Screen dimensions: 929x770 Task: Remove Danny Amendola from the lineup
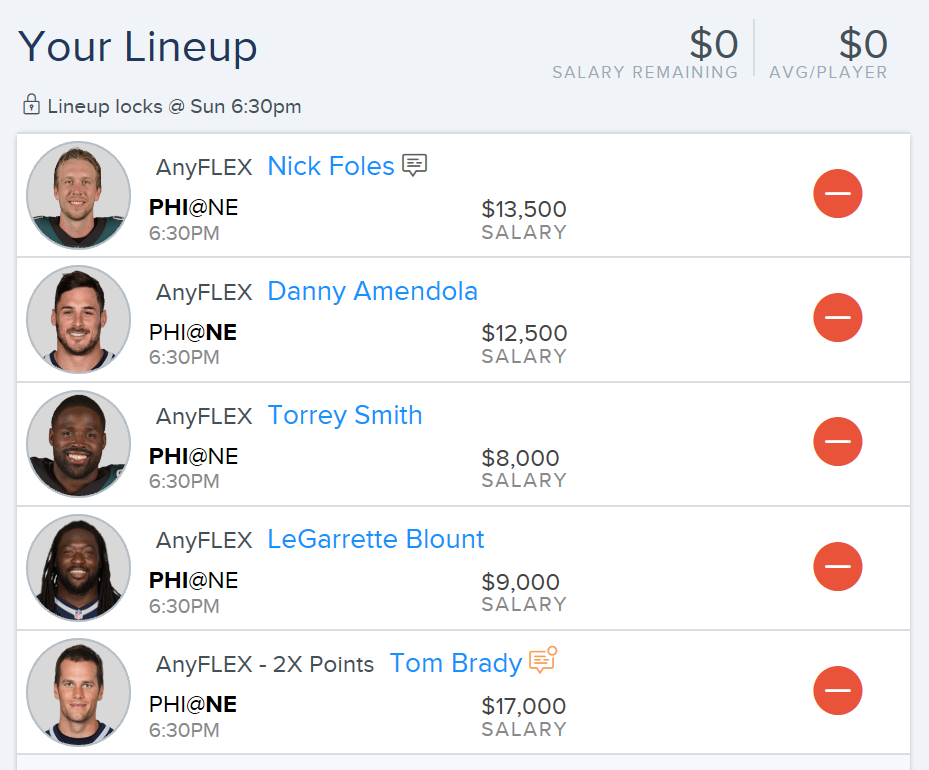[x=837, y=317]
